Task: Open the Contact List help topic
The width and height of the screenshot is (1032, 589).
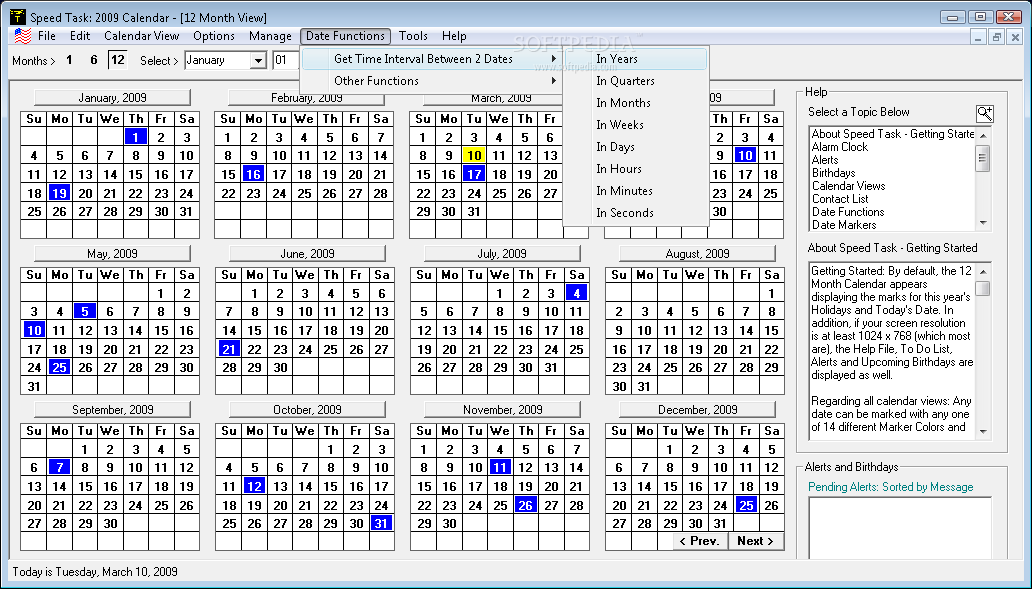Action: pyautogui.click(x=840, y=199)
